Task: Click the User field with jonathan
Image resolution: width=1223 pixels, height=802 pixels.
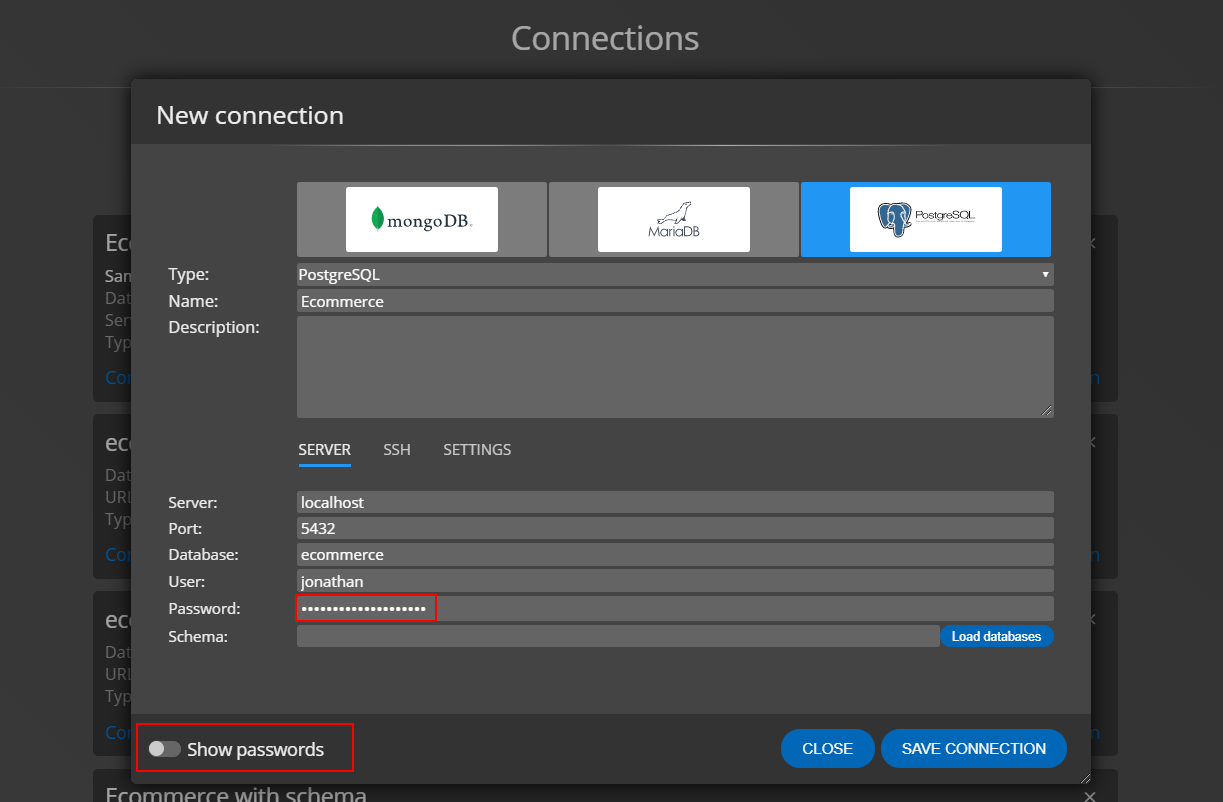Action: pos(675,581)
